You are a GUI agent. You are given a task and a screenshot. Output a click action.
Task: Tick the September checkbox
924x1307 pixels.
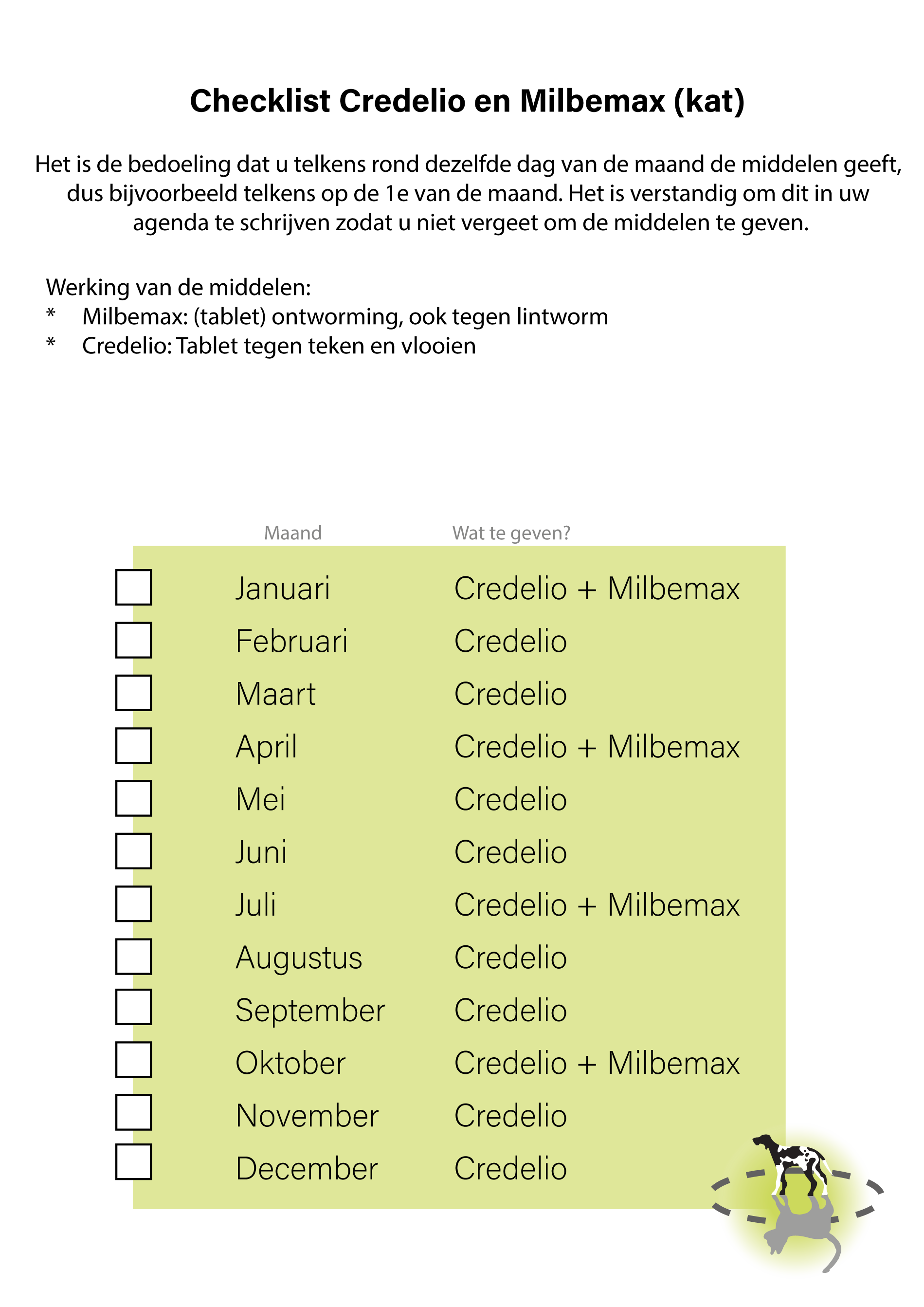pyautogui.click(x=134, y=1007)
